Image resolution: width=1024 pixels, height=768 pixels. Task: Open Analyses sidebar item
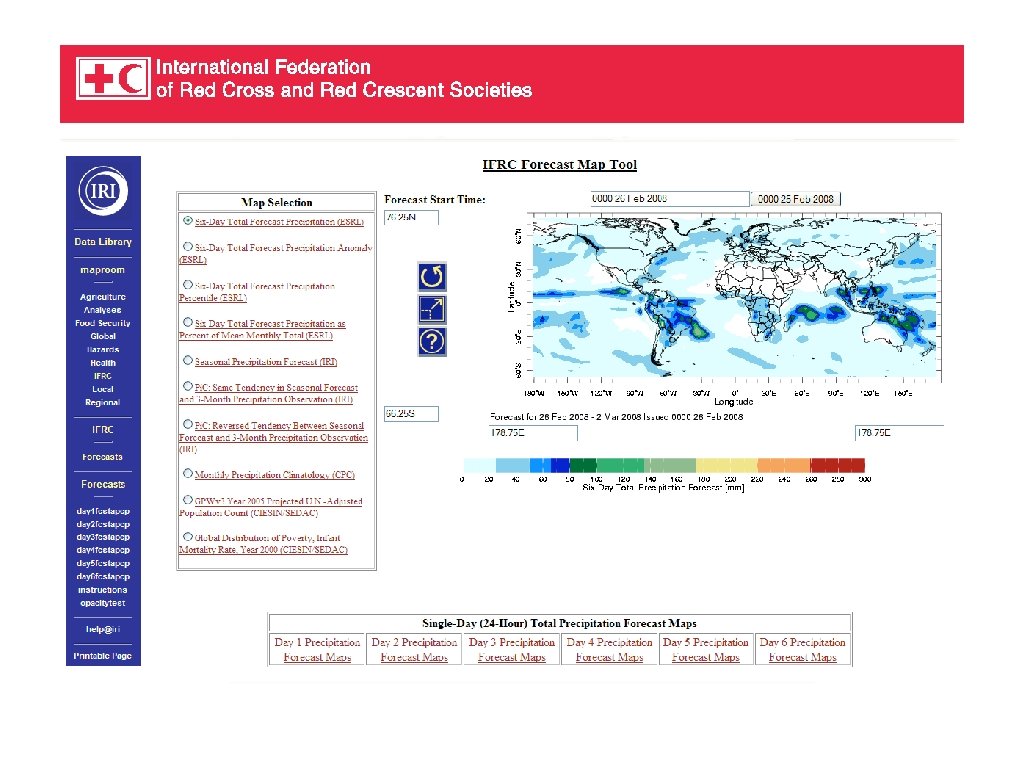click(x=103, y=310)
